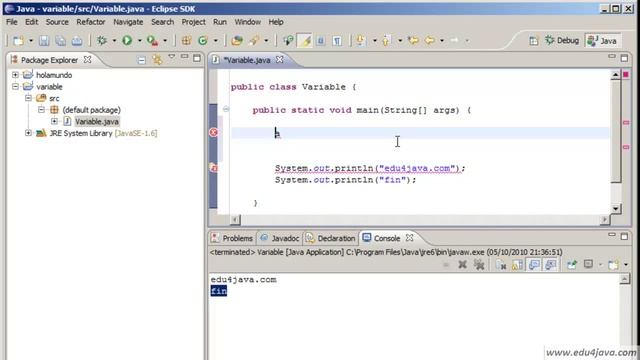Click the Save All toolbar icon
The height and width of the screenshot is (360, 640).
60,40
